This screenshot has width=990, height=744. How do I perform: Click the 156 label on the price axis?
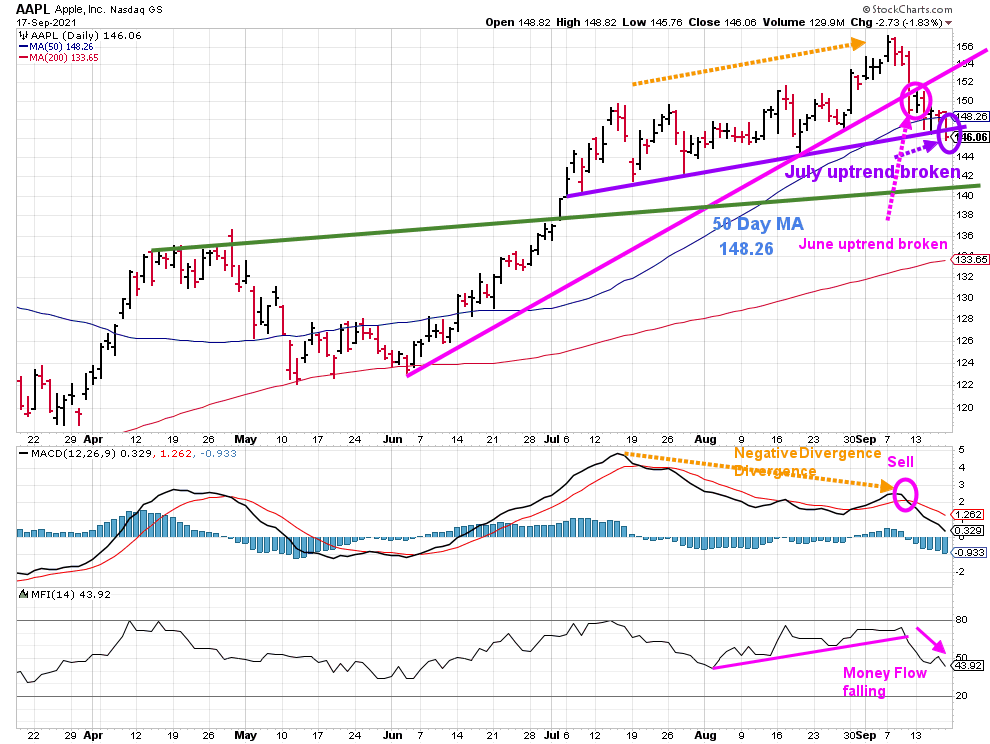(965, 47)
